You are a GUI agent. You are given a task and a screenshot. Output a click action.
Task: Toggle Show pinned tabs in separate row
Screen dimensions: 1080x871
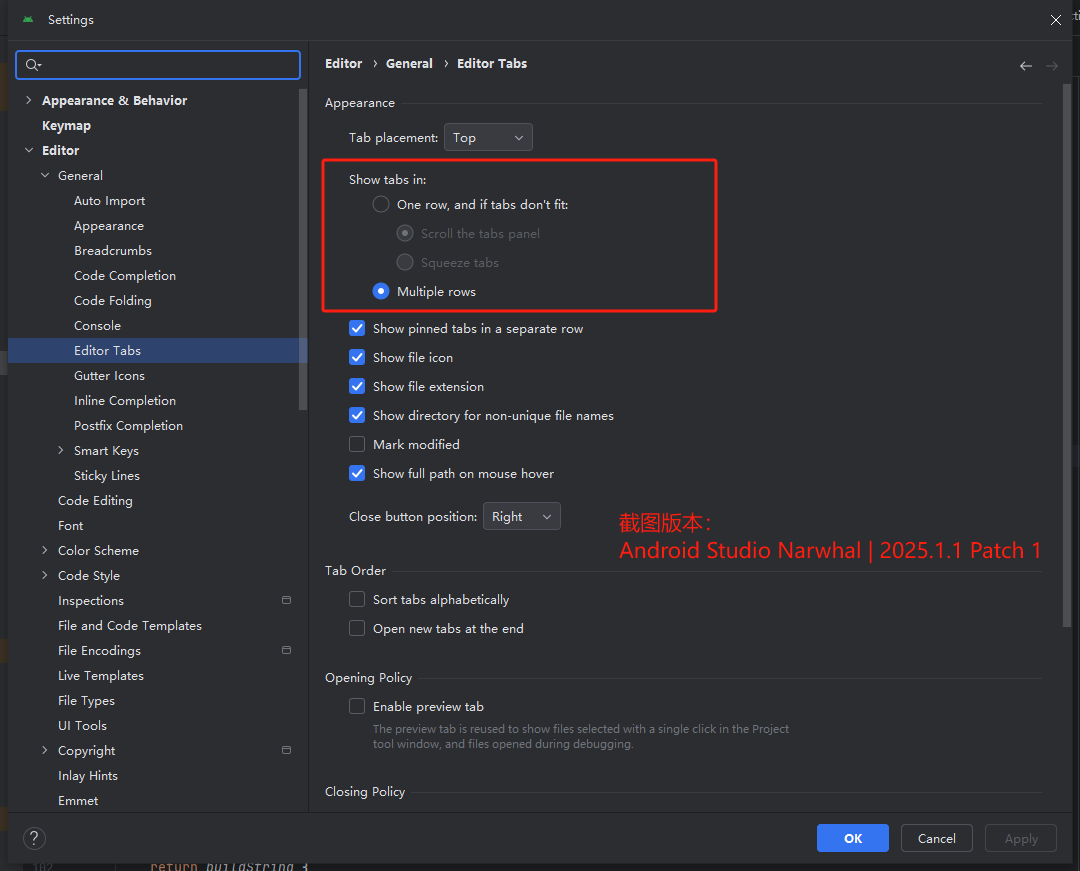click(x=357, y=328)
